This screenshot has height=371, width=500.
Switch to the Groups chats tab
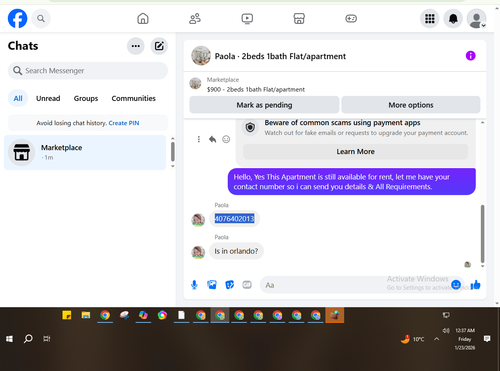(x=86, y=98)
